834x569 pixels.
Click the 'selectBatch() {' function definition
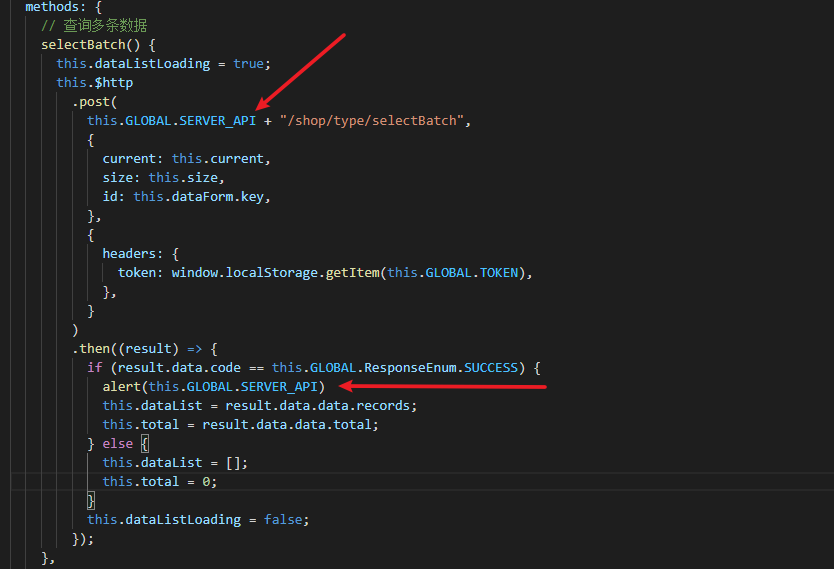[98, 45]
